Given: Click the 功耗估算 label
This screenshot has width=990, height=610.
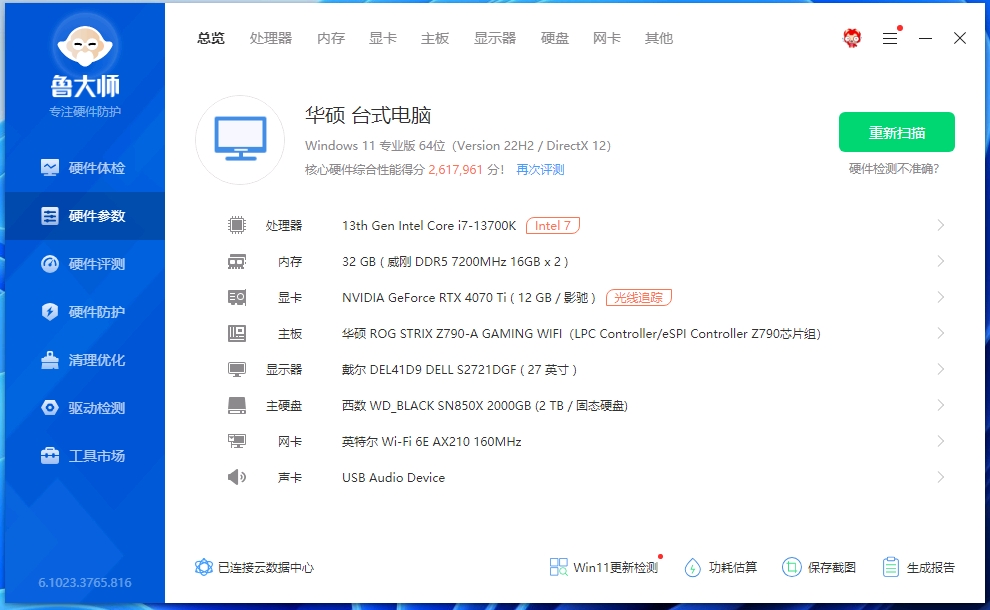Looking at the screenshot, I should (733, 568).
